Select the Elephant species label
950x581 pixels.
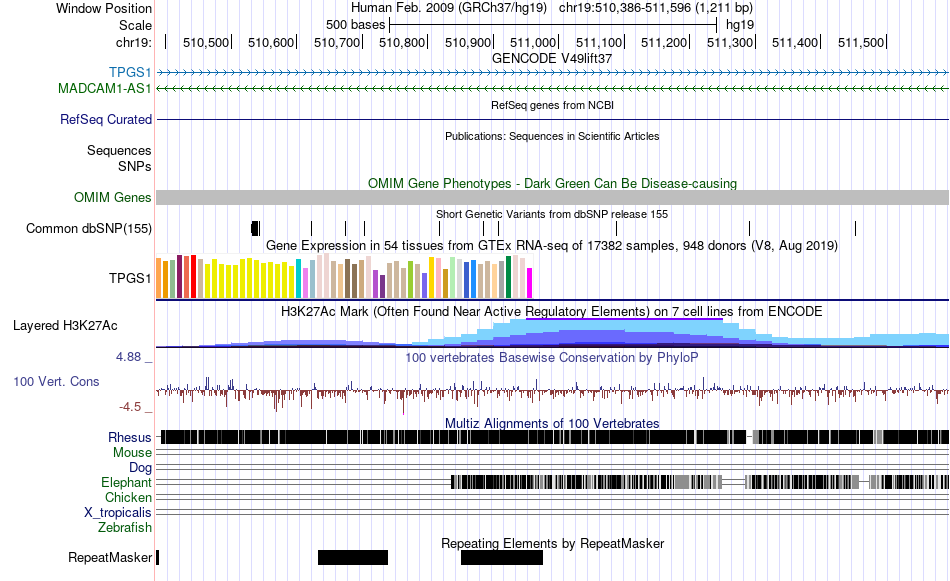pyautogui.click(x=127, y=482)
